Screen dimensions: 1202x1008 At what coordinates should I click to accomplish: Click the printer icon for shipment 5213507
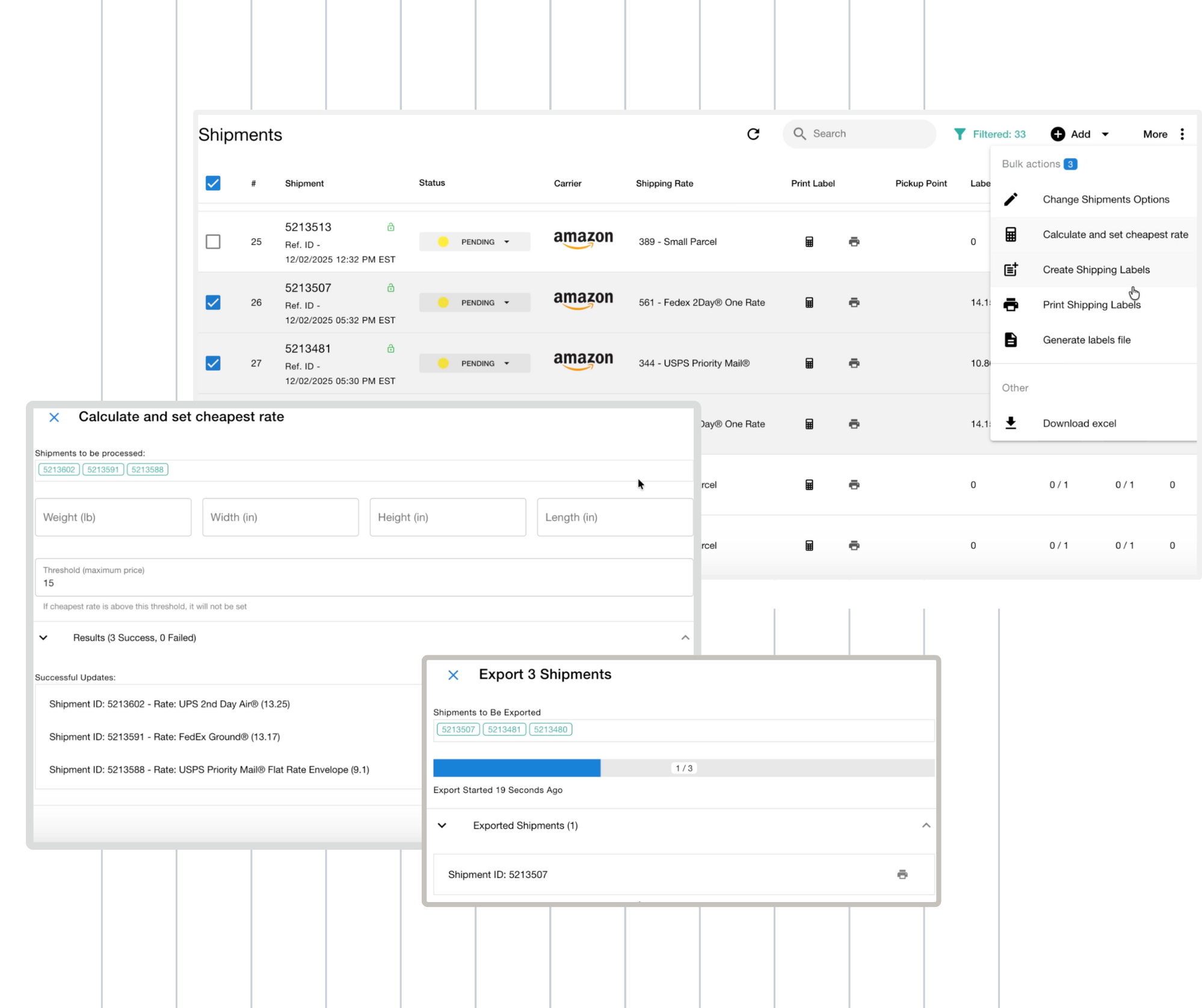point(854,303)
